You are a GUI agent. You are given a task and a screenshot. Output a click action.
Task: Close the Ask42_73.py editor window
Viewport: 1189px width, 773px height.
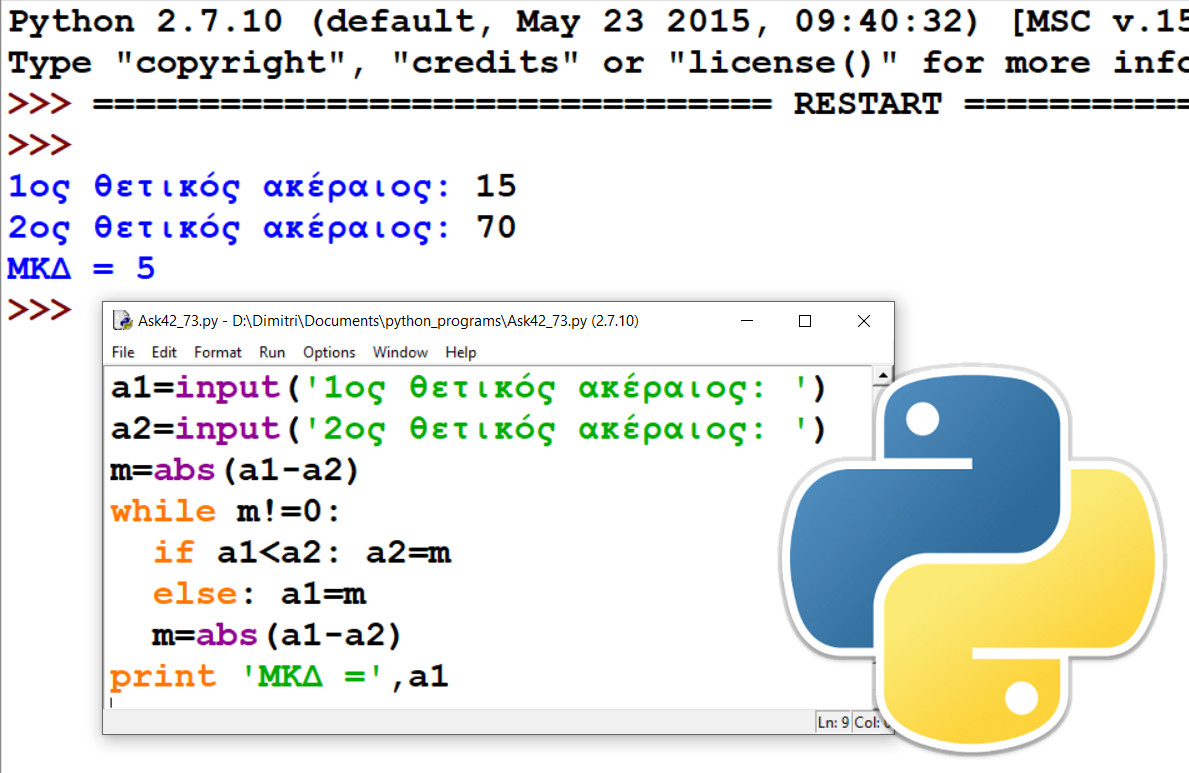coord(864,321)
